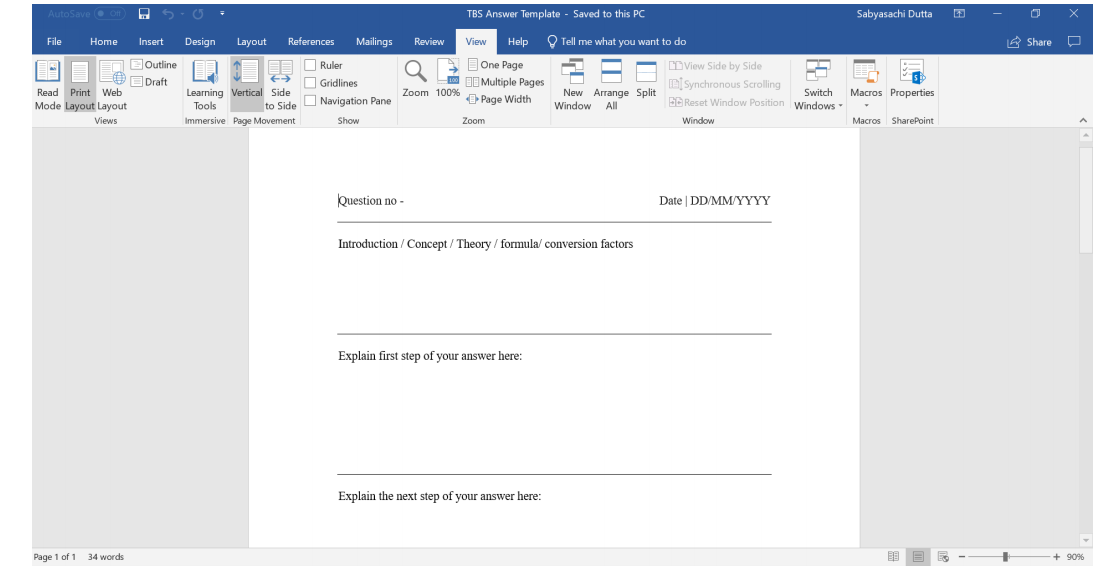
Task: Open the Help tab
Action: click(517, 41)
